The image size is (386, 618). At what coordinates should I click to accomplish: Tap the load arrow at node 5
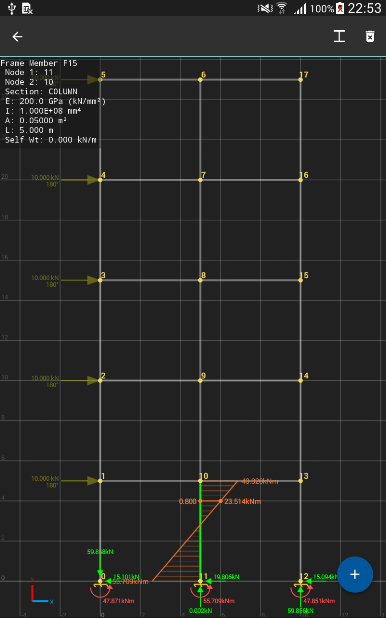80,79
